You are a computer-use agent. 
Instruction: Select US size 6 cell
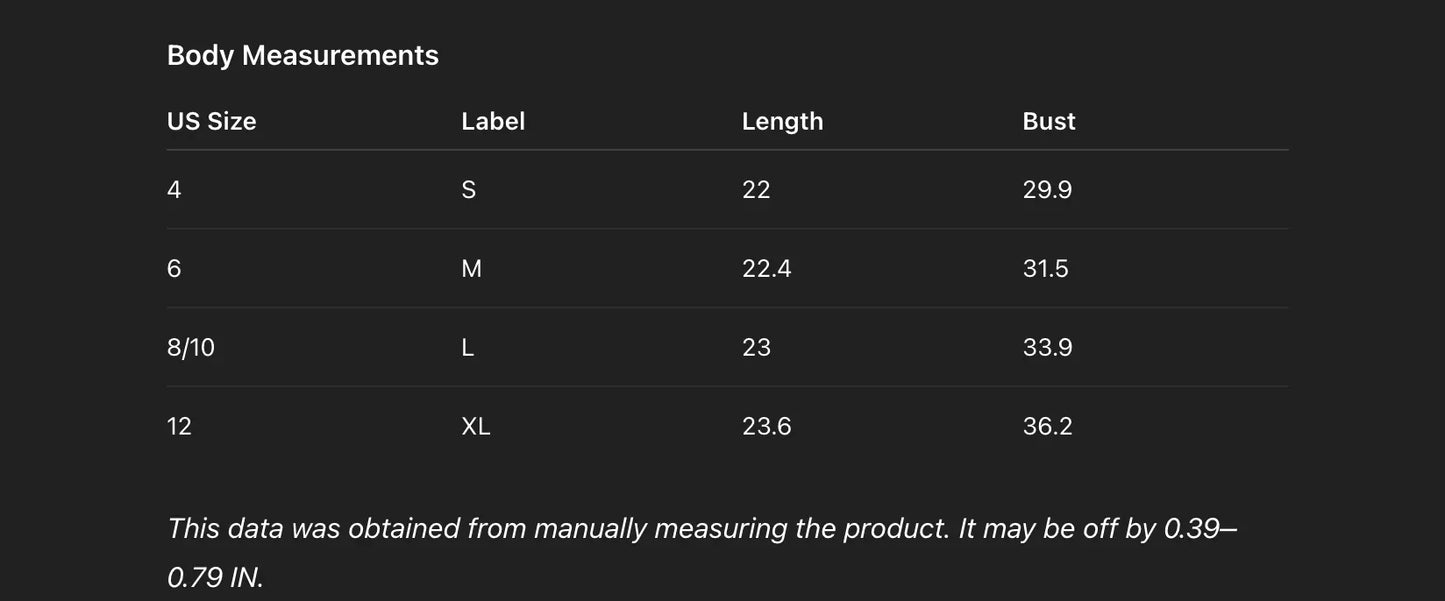pos(174,269)
